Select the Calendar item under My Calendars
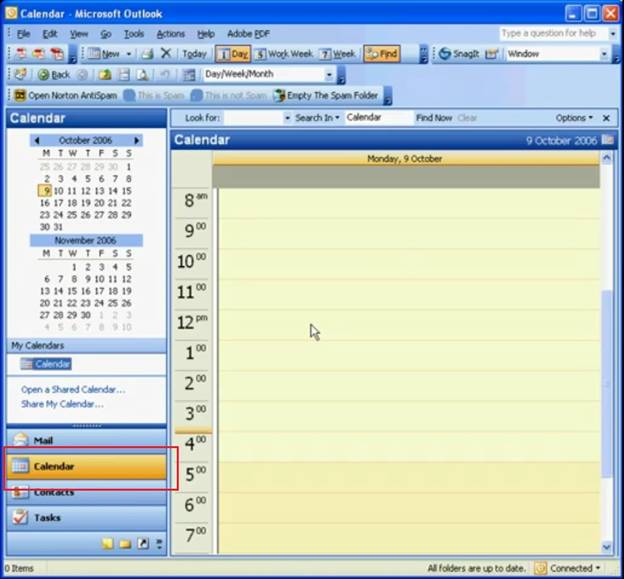This screenshot has height=579, width=624. (x=46, y=364)
